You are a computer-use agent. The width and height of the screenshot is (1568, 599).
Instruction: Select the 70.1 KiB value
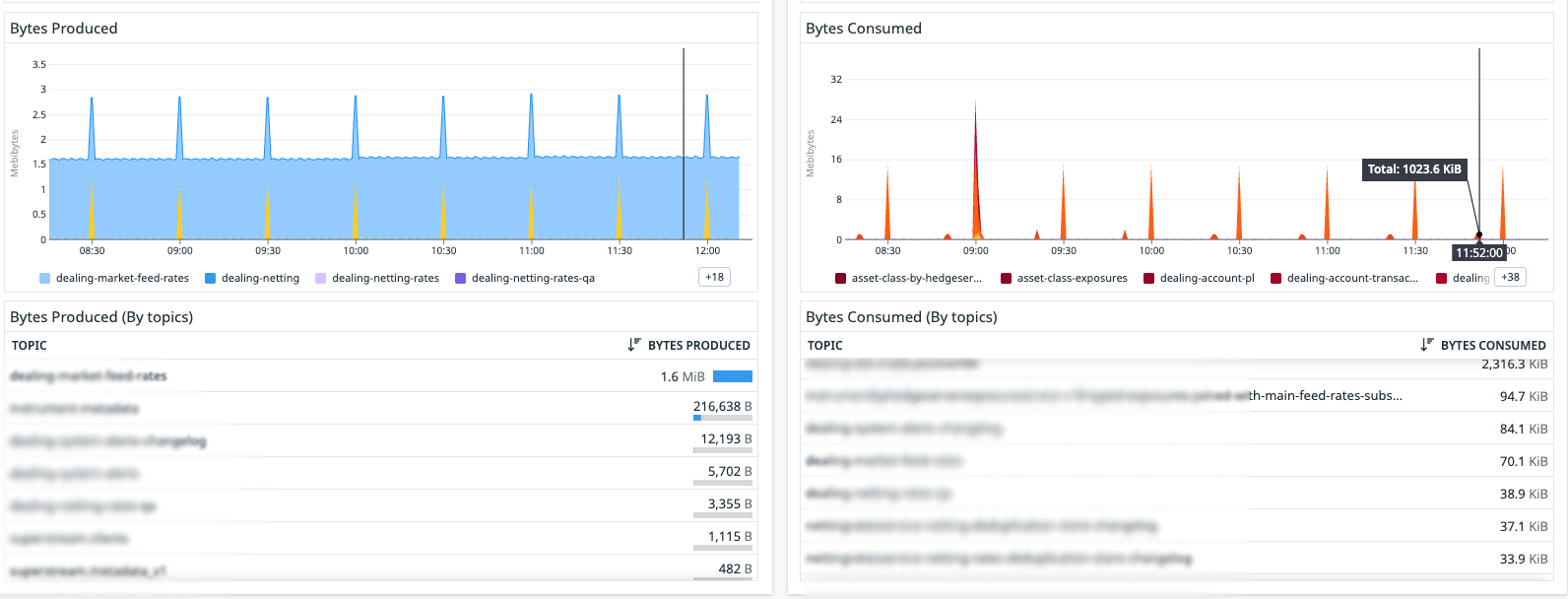pos(1524,461)
